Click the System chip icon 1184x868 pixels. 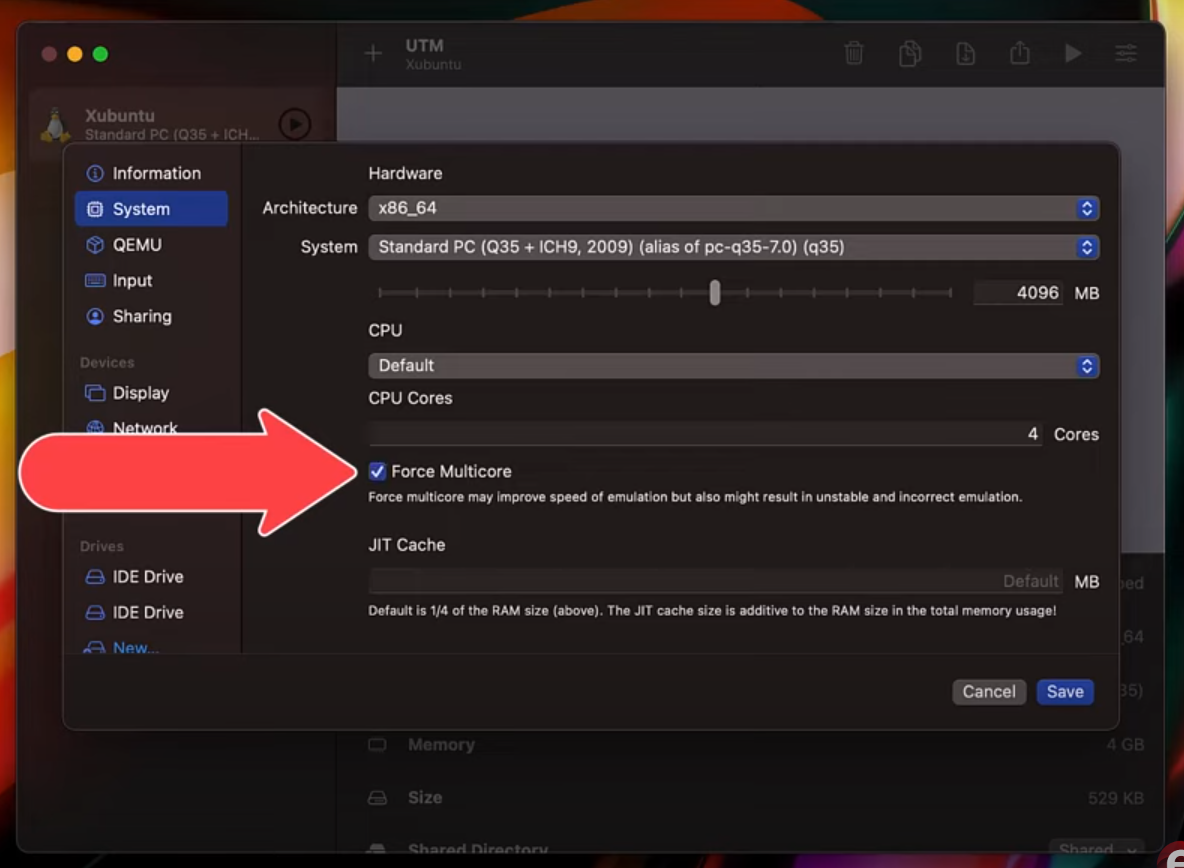point(95,209)
